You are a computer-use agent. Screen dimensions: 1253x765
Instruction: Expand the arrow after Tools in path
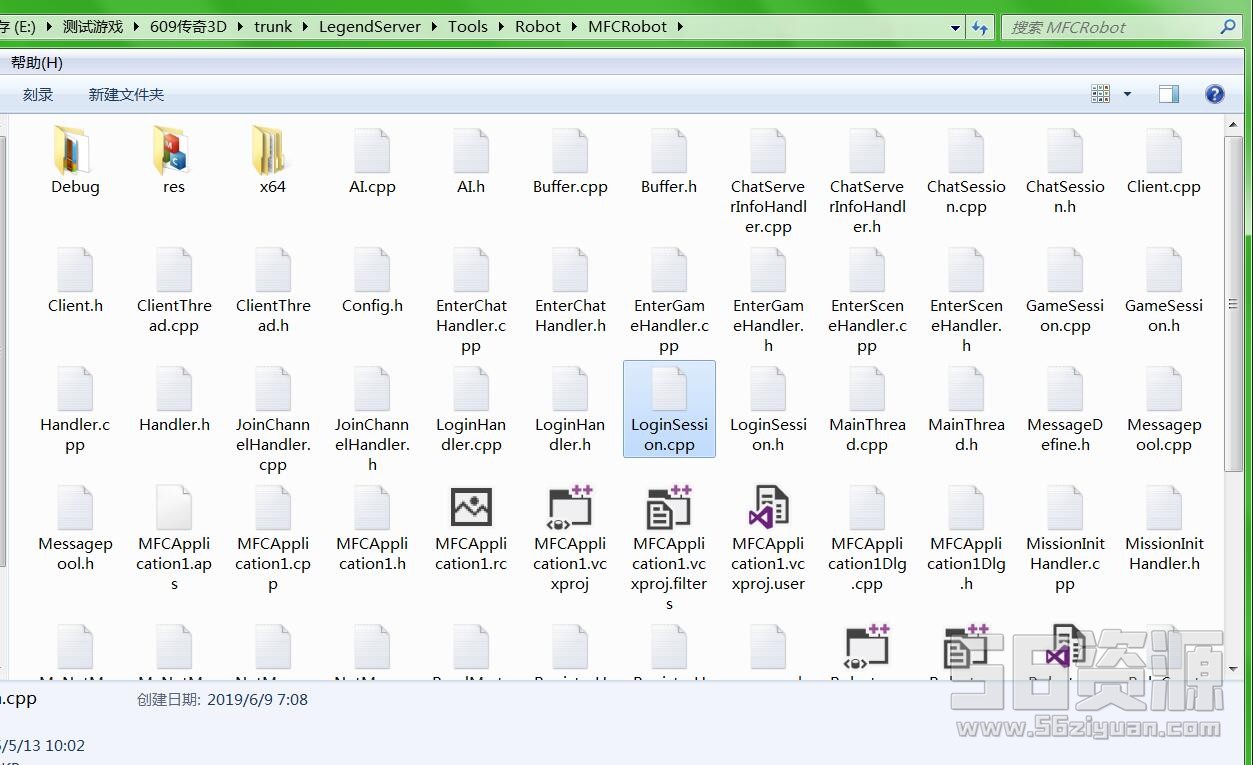(x=502, y=27)
